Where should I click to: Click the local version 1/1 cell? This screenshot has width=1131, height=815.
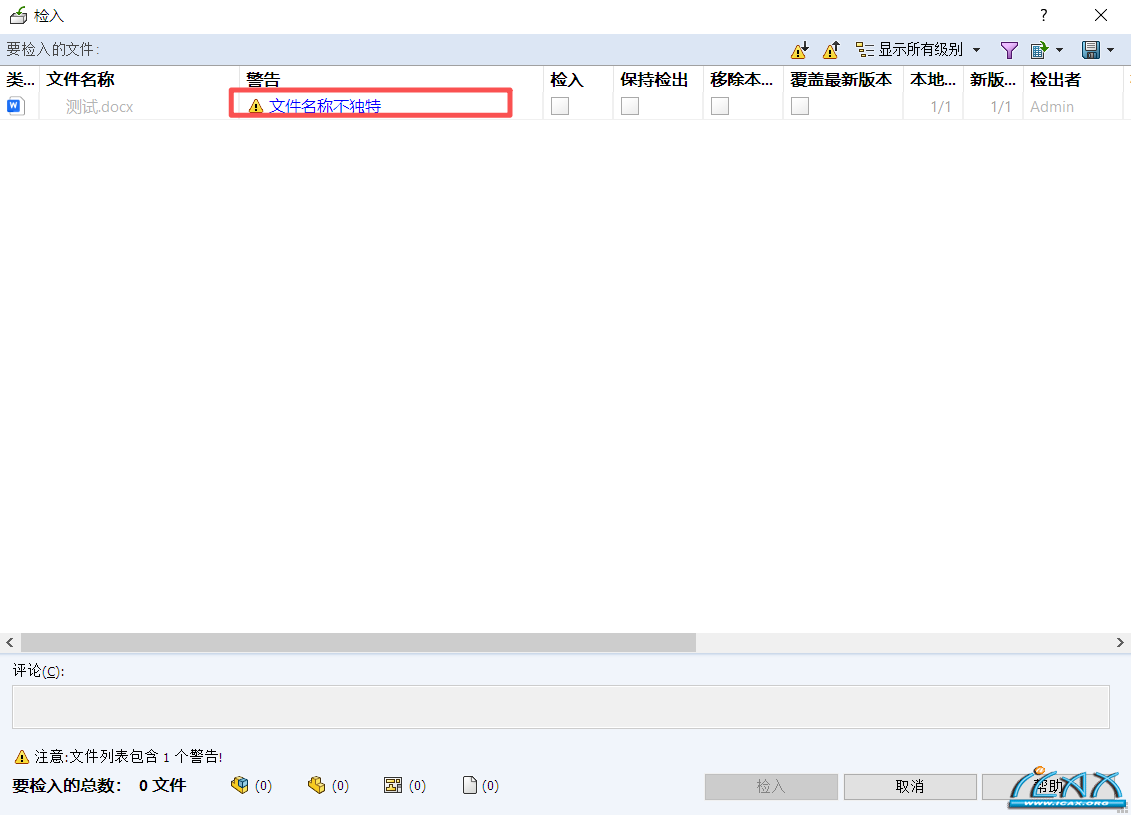click(941, 107)
